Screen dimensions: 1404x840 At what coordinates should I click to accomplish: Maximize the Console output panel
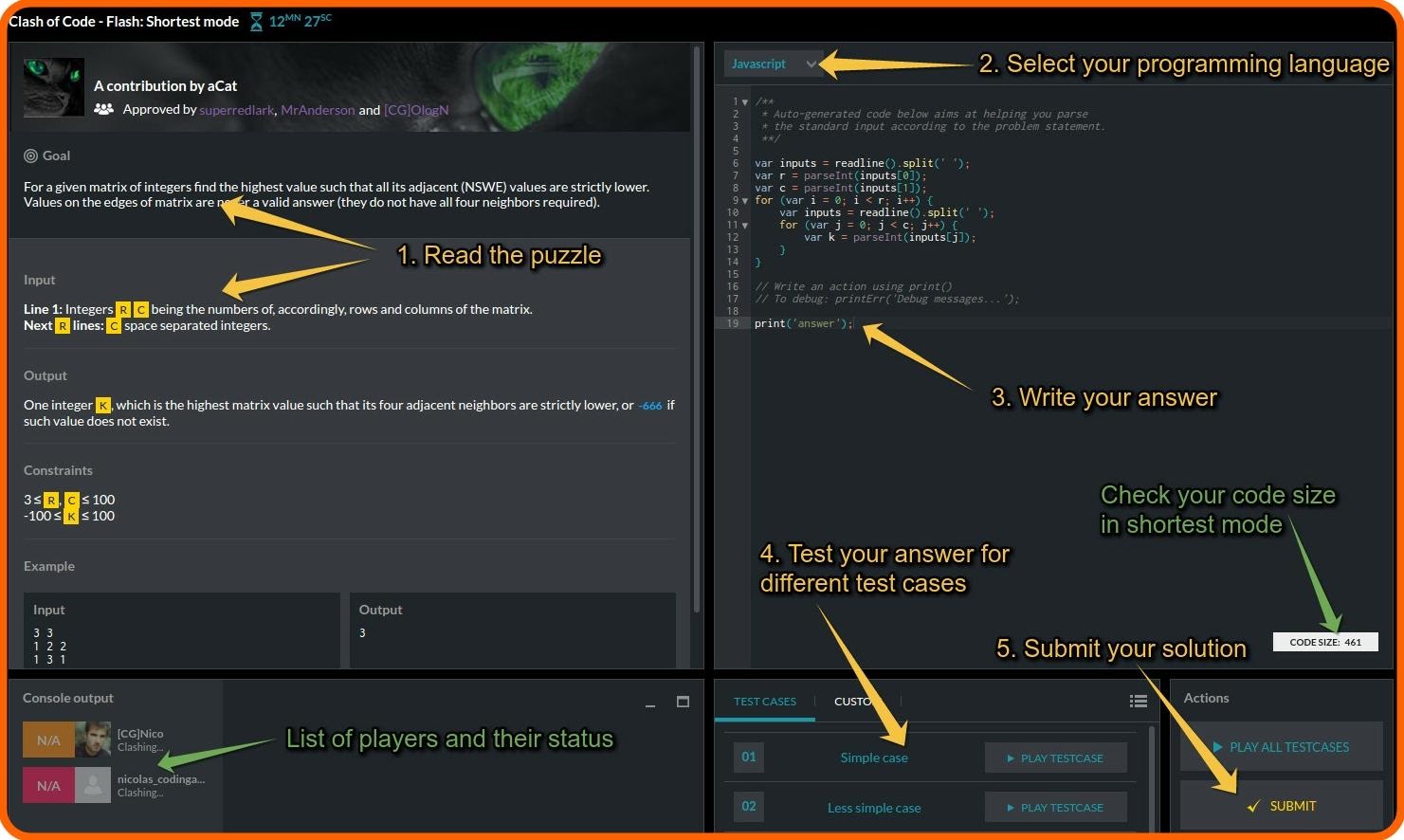click(x=683, y=702)
